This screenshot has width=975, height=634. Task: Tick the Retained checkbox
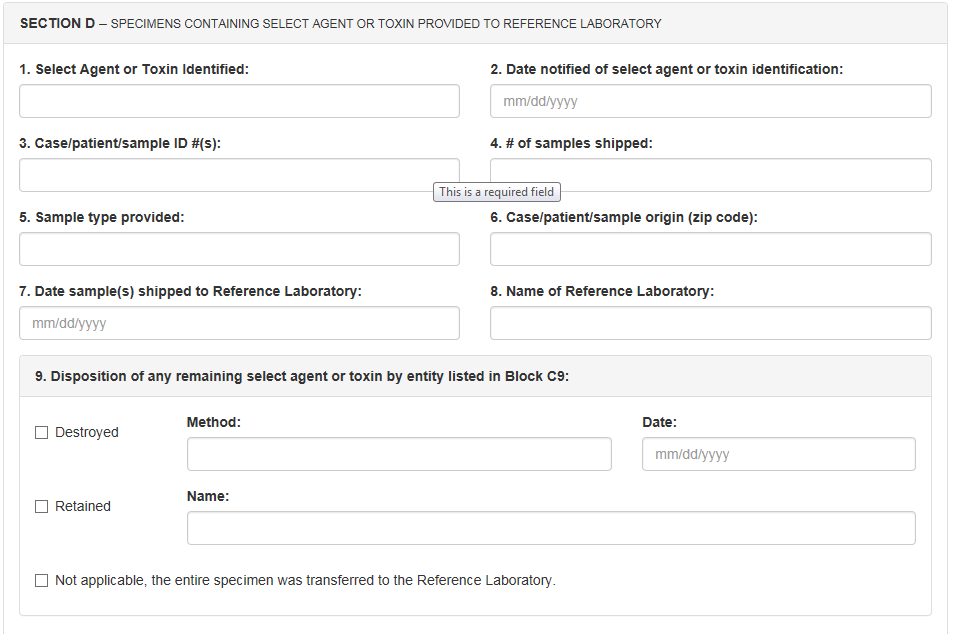pos(42,507)
